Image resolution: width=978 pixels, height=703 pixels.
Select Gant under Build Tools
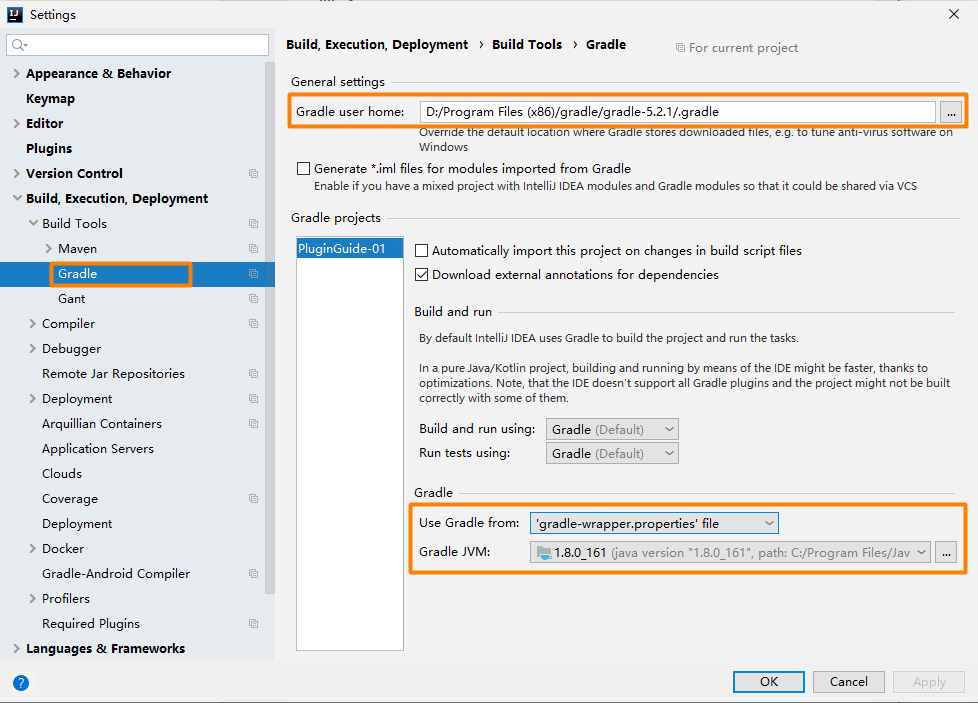click(x=72, y=299)
